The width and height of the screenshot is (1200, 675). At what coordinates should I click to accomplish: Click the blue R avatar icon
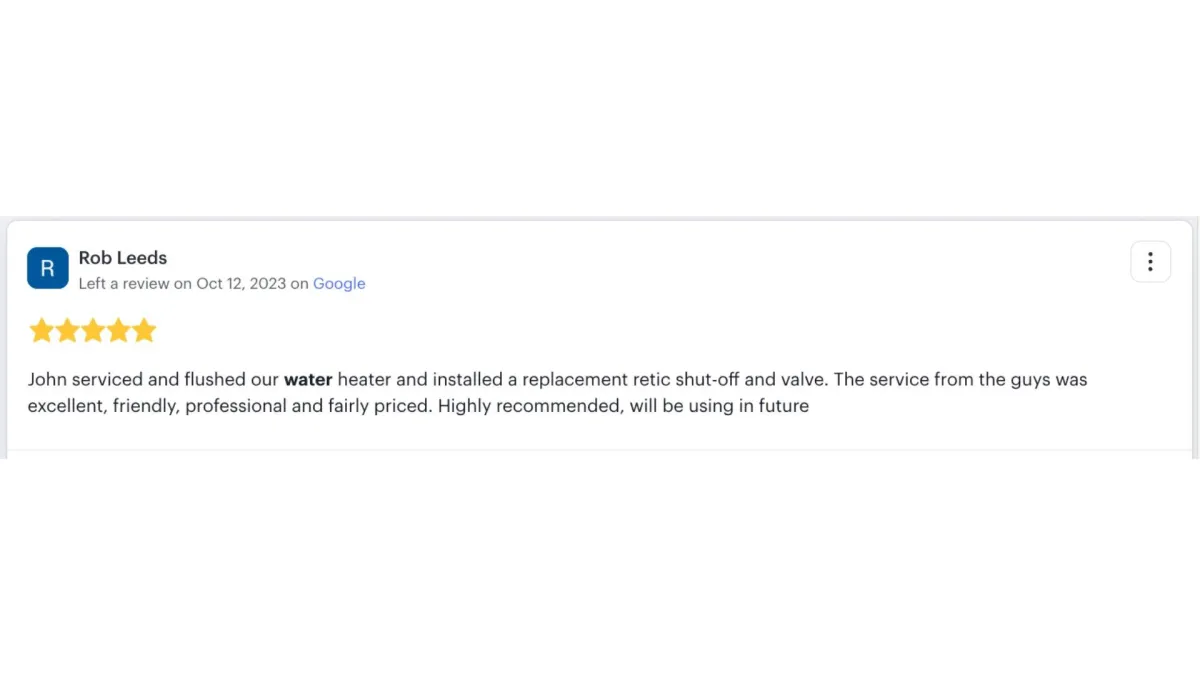(x=47, y=268)
